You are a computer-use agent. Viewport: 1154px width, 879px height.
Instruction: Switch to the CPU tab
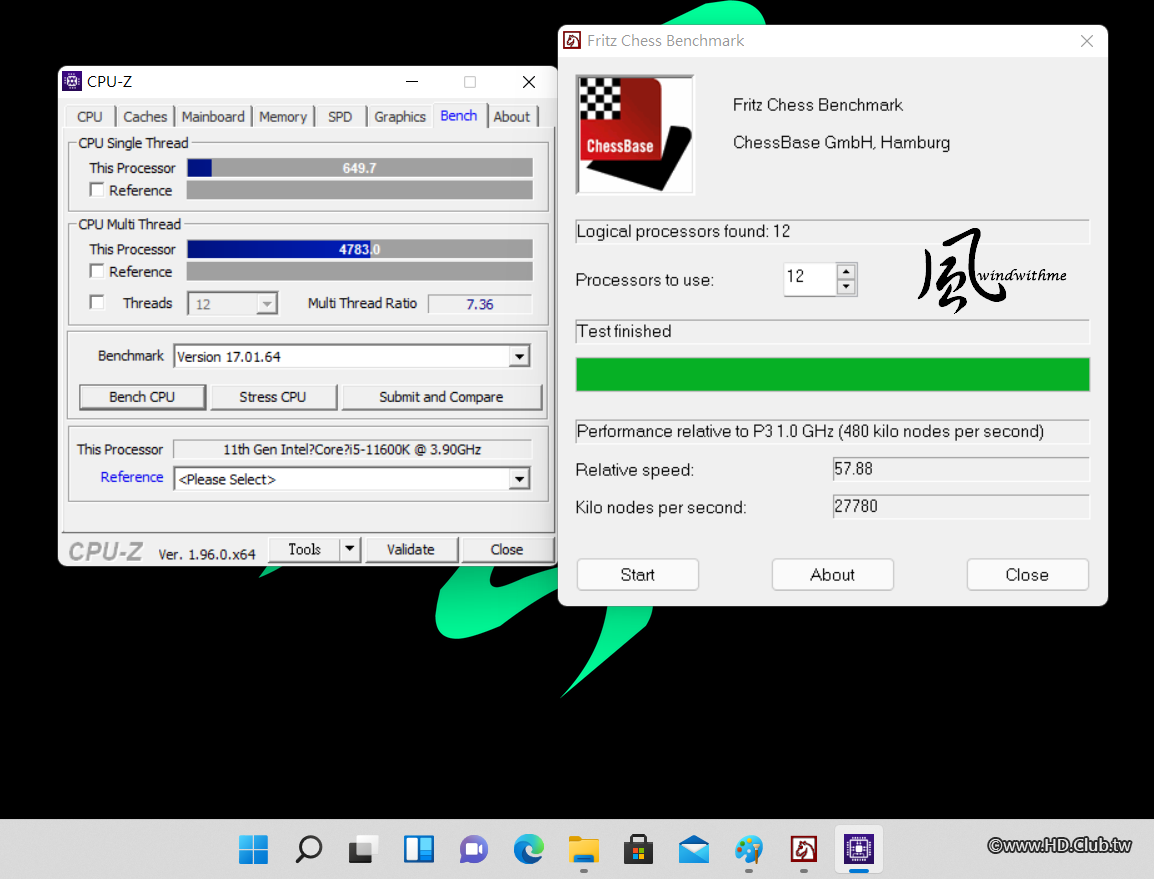[90, 116]
